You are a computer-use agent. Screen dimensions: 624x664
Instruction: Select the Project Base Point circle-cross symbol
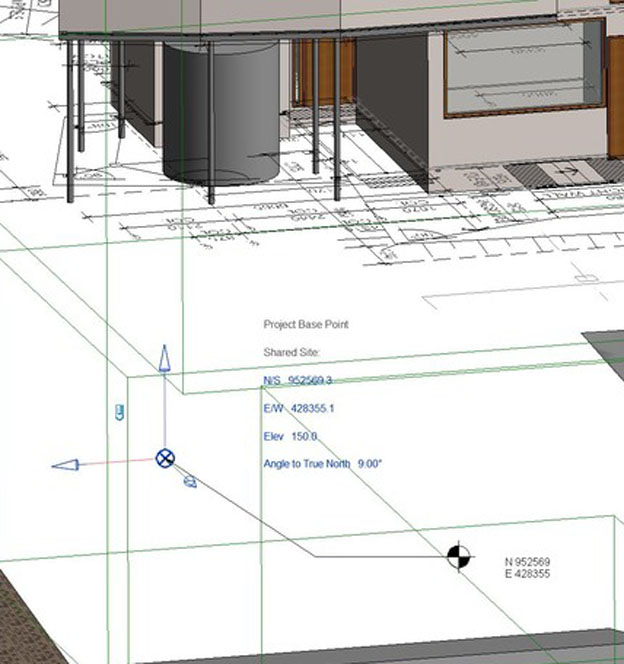[166, 458]
